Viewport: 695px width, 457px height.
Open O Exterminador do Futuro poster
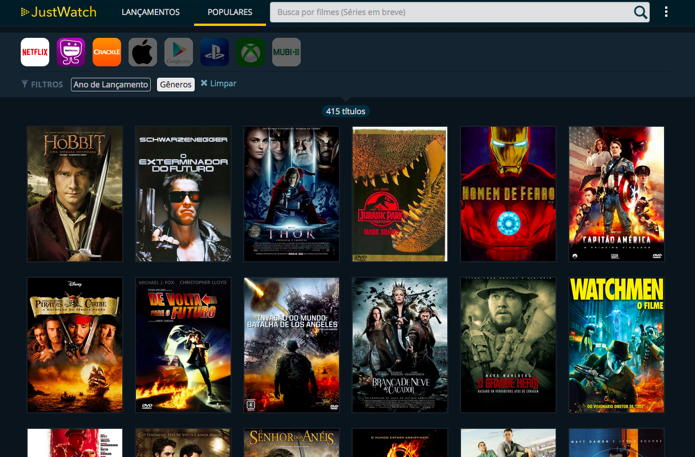(183, 194)
